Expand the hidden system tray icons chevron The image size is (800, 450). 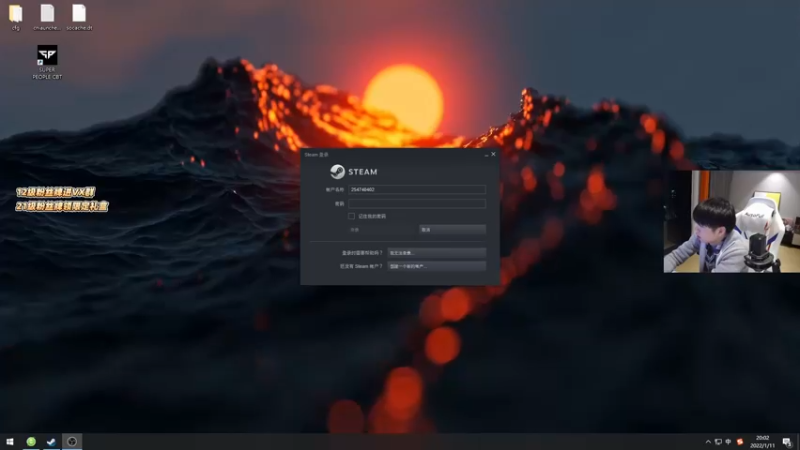coord(708,442)
